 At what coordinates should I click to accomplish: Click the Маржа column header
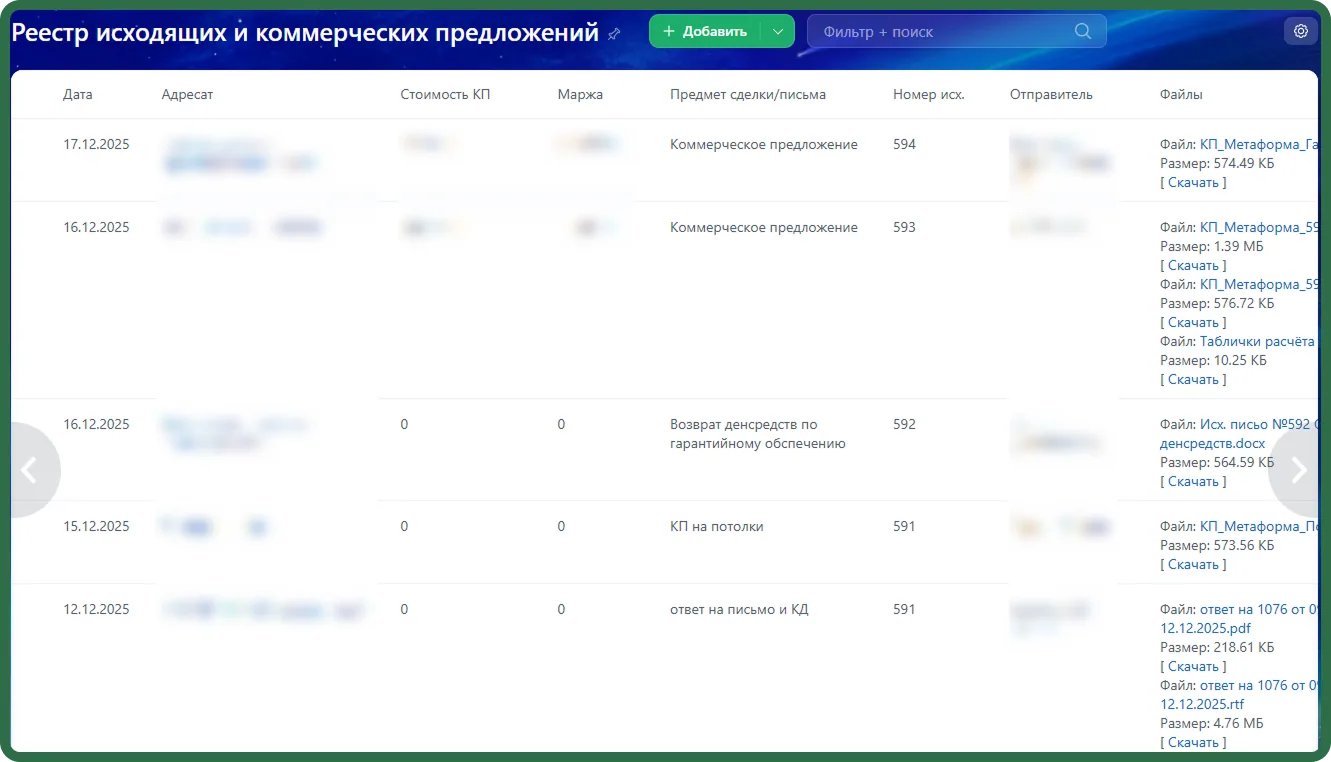[x=581, y=95]
